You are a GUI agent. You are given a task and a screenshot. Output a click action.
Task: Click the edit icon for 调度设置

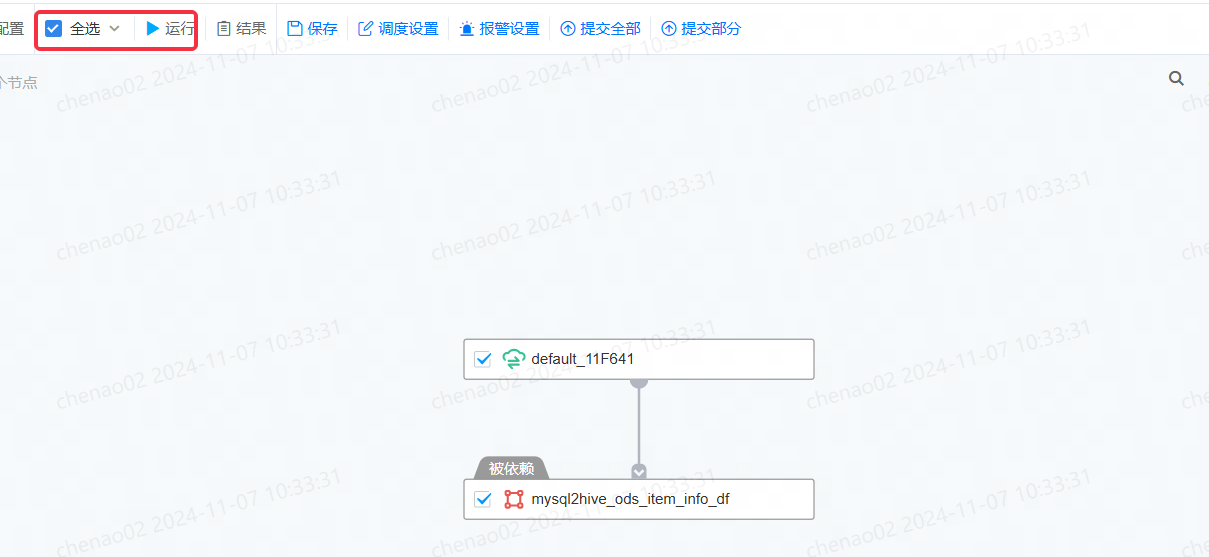(x=366, y=29)
